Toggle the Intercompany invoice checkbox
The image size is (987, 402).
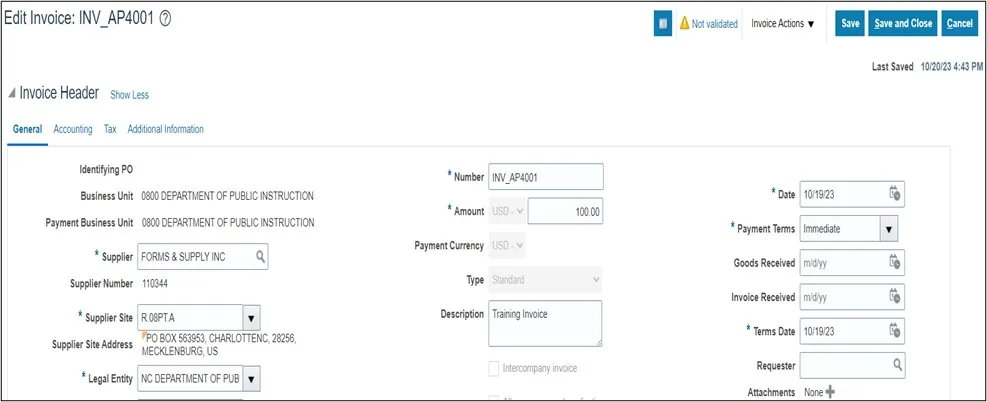pyautogui.click(x=494, y=368)
